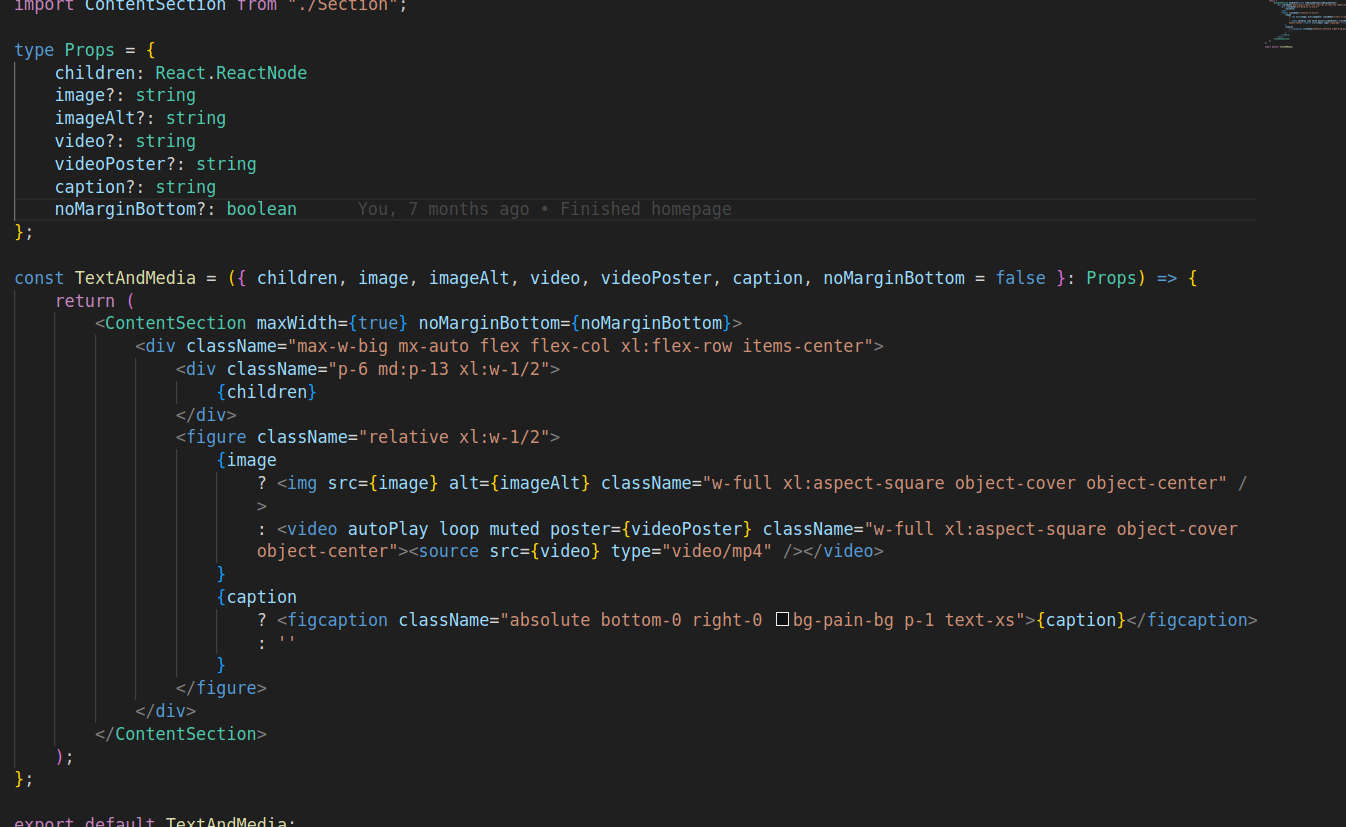Click the closing figure tag
This screenshot has height=827, width=1346.
coord(221,688)
